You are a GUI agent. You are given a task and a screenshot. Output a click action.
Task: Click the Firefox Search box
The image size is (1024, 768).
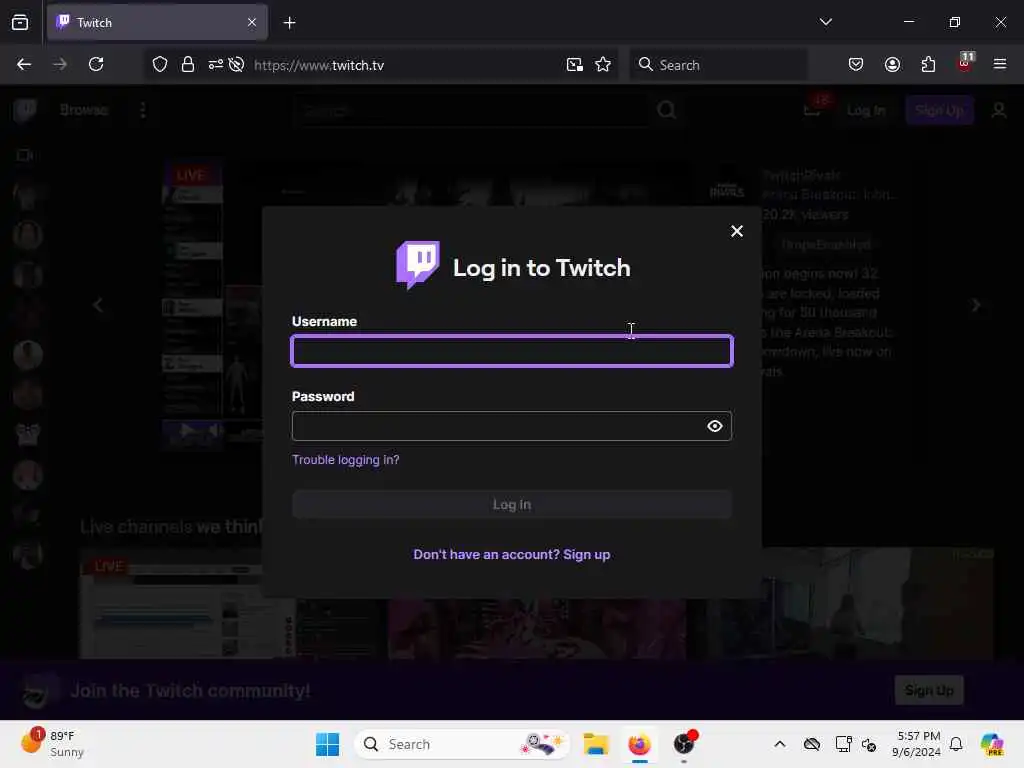(x=718, y=65)
